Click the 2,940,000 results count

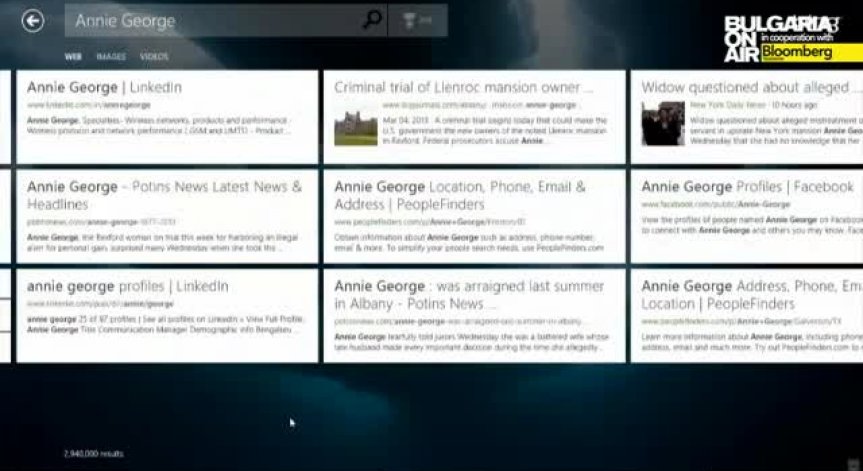[x=94, y=454]
